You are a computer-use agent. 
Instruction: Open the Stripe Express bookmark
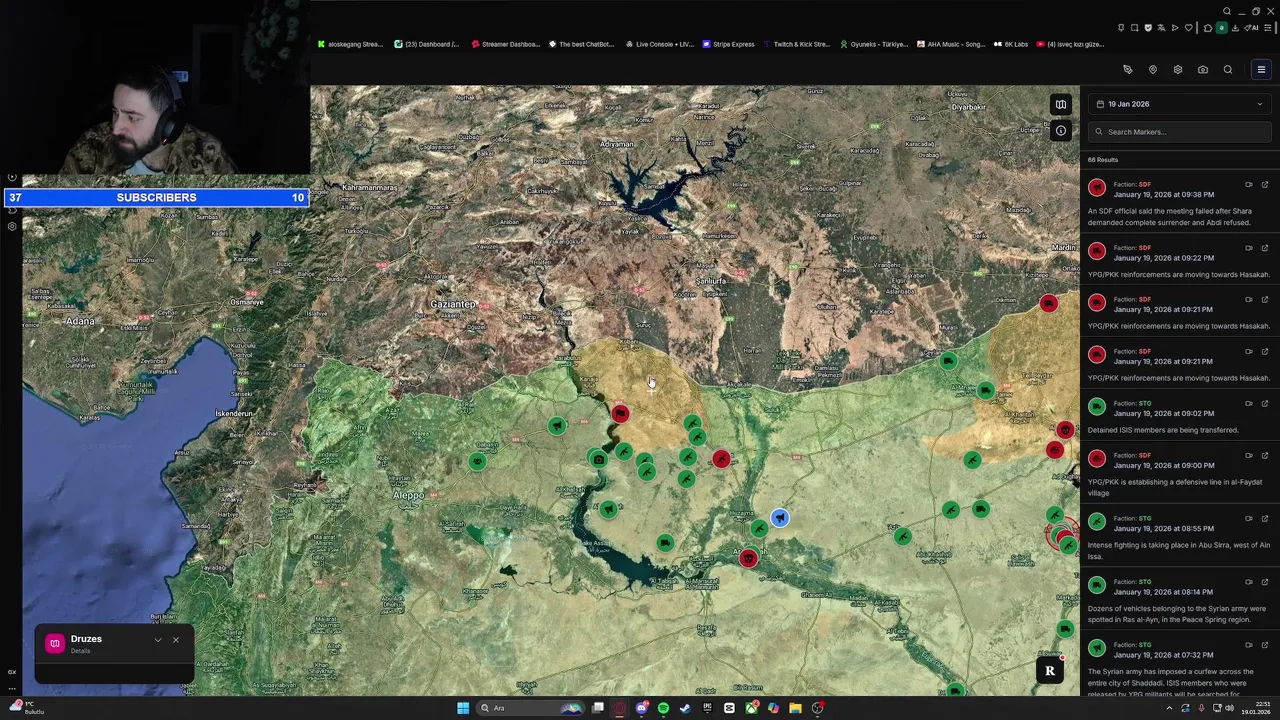pos(729,44)
